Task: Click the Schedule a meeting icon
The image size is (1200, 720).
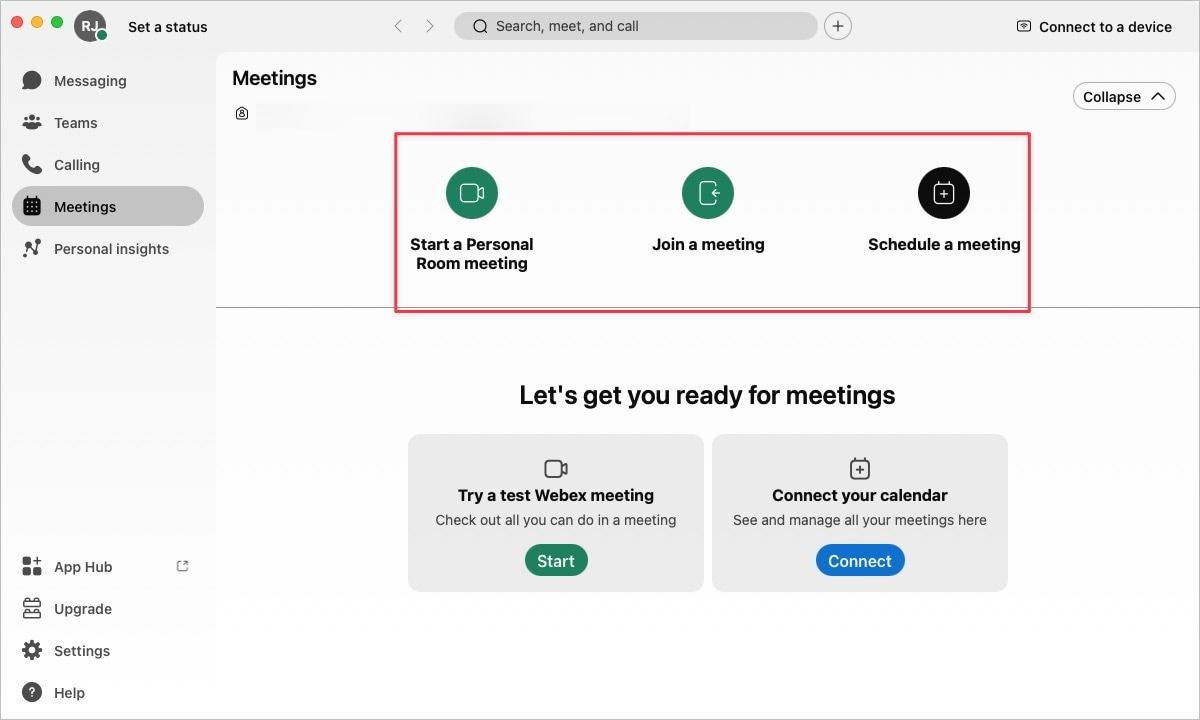Action: click(x=943, y=193)
